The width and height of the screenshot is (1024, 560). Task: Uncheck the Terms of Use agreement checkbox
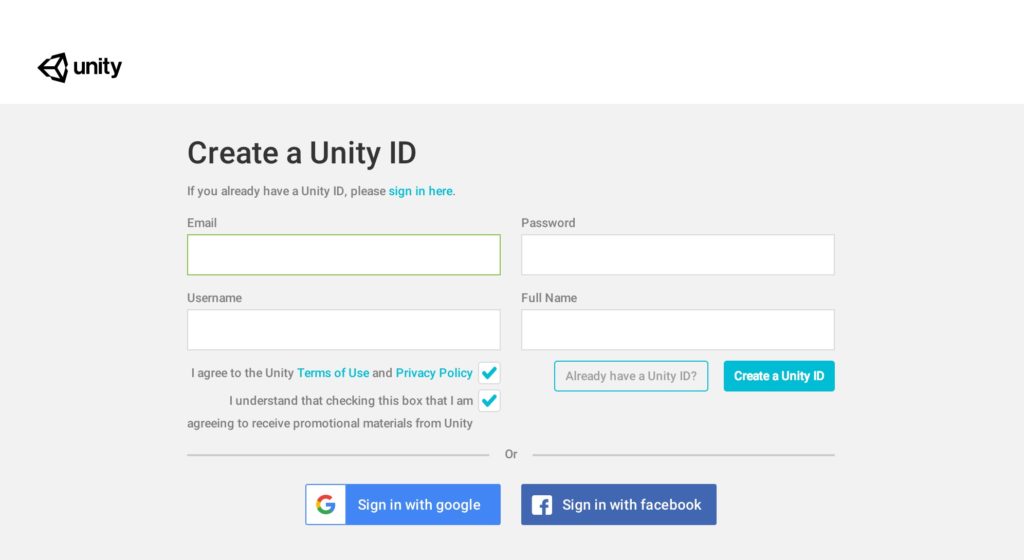(x=489, y=373)
